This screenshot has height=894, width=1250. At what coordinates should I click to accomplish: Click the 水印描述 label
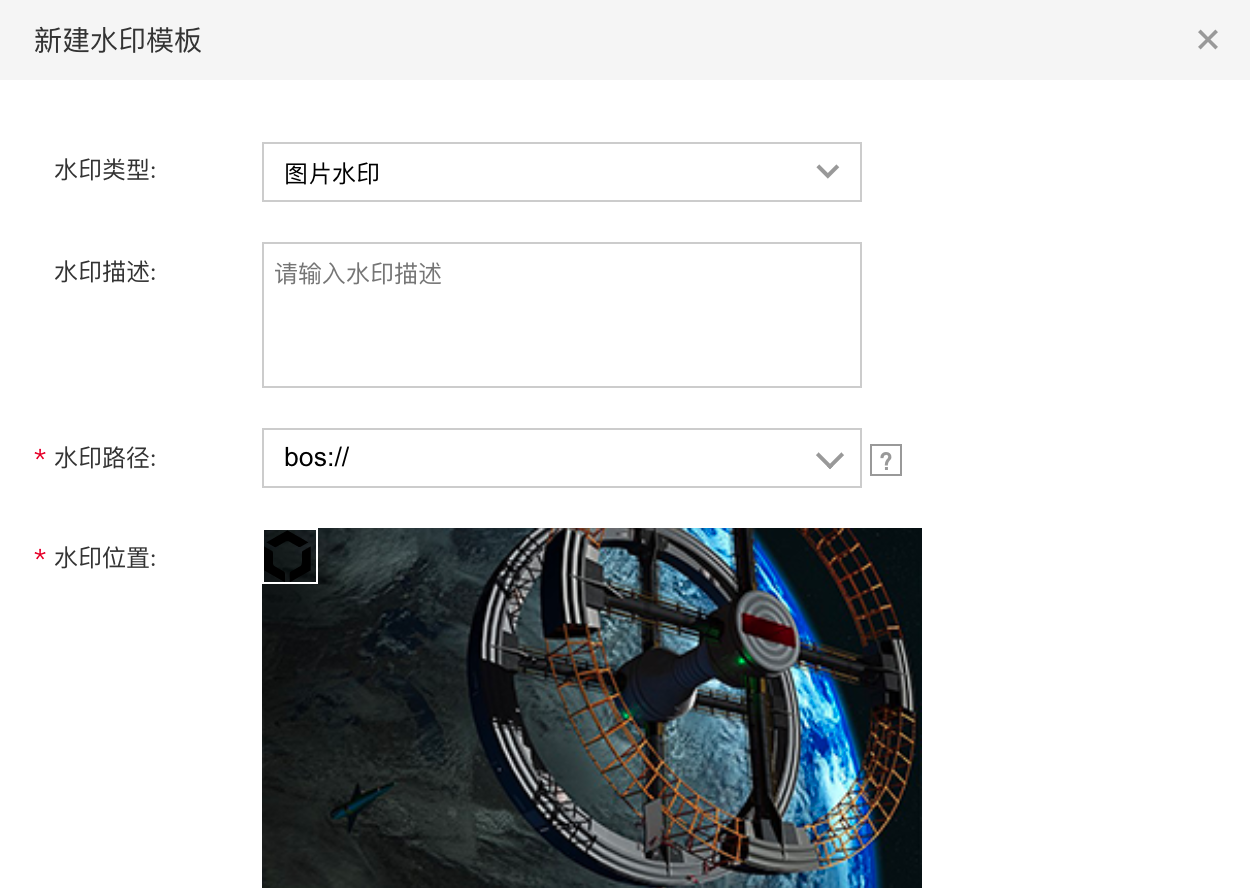tap(105, 272)
